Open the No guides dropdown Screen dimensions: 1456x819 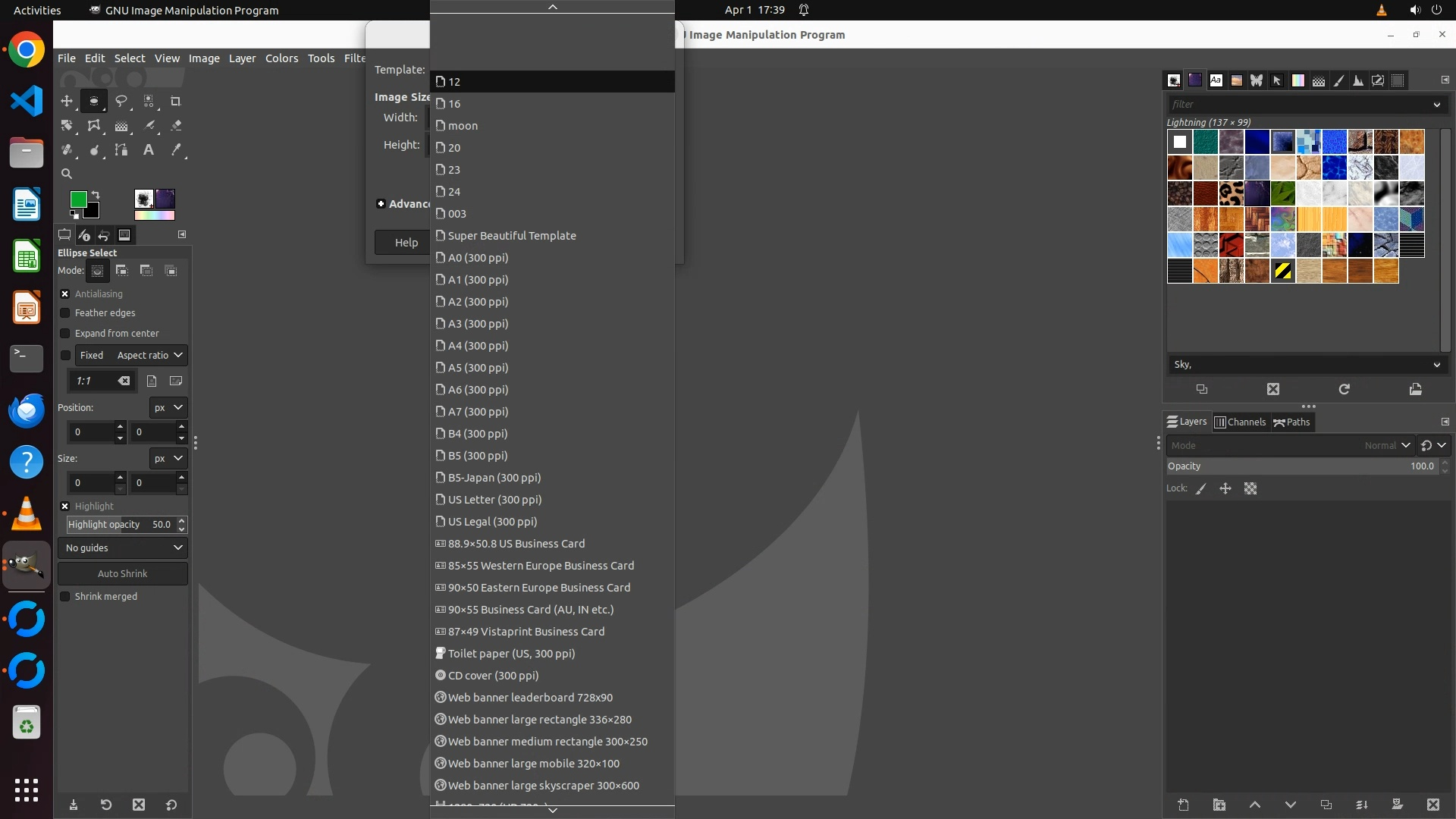click(x=123, y=548)
